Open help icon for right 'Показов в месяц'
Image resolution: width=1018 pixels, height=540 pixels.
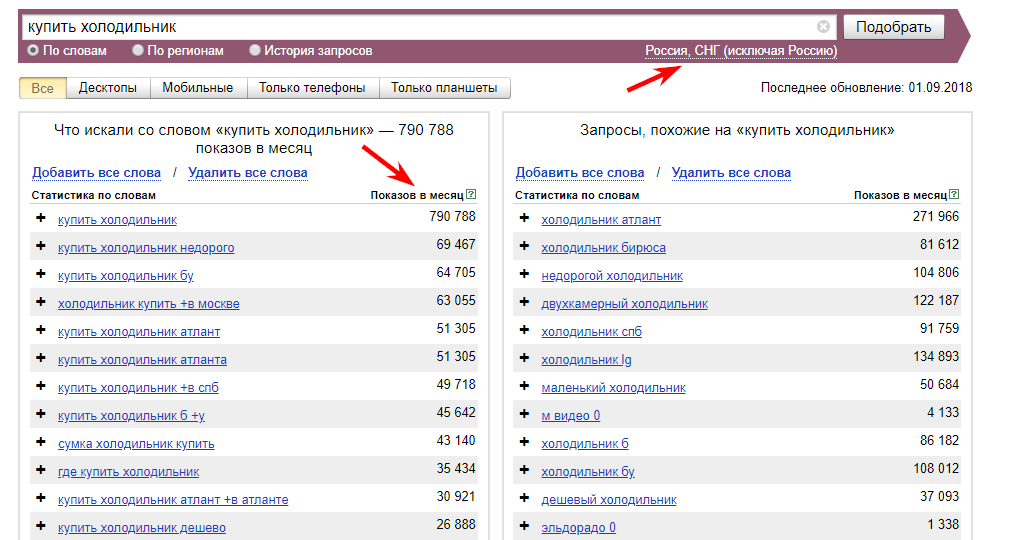coord(954,194)
